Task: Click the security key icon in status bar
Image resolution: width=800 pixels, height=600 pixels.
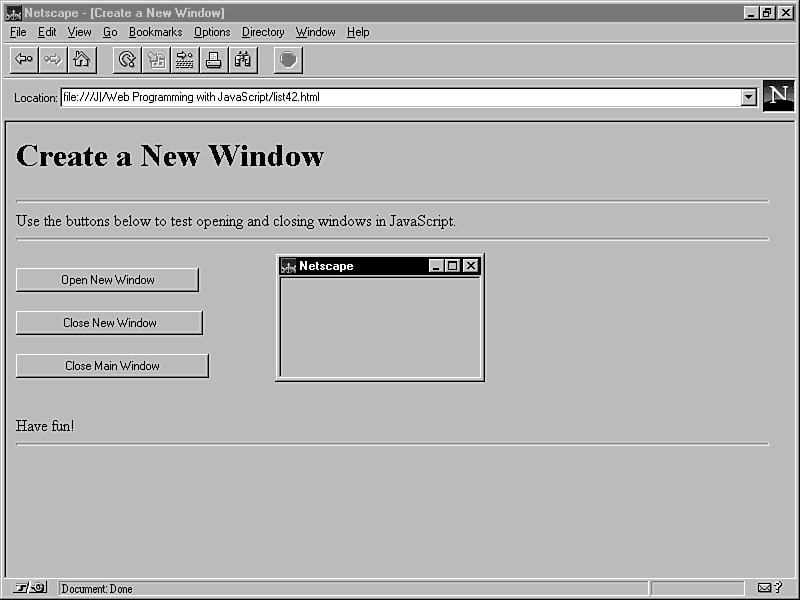Action: click(30, 588)
